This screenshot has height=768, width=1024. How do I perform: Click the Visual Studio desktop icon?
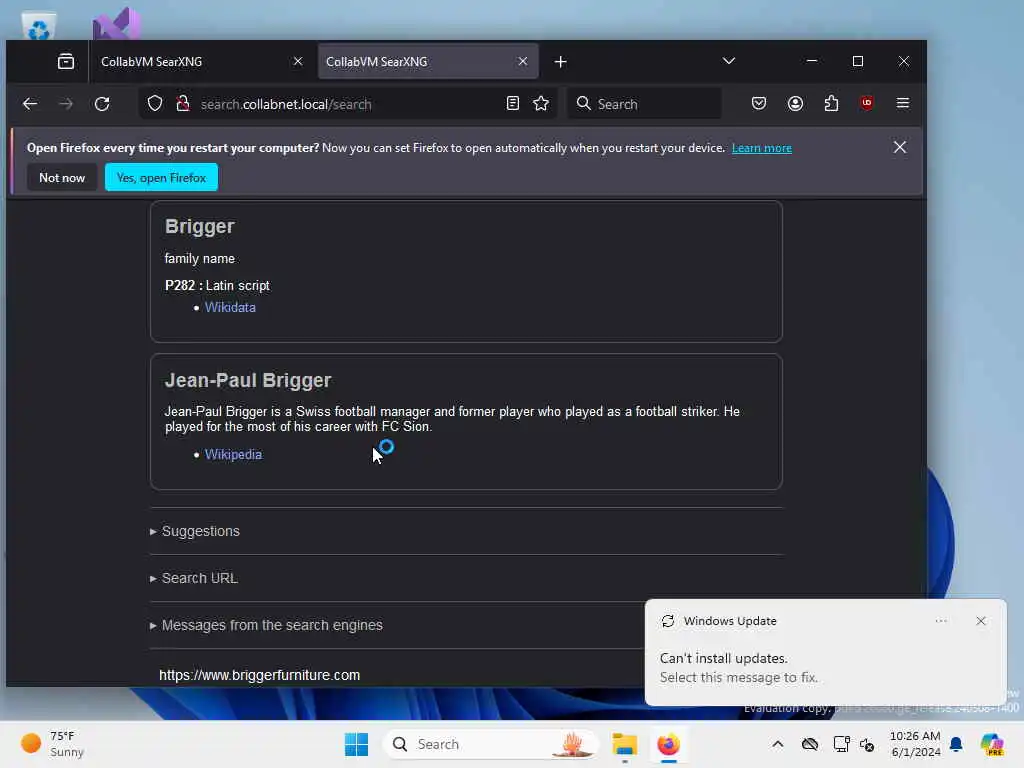pos(116,24)
